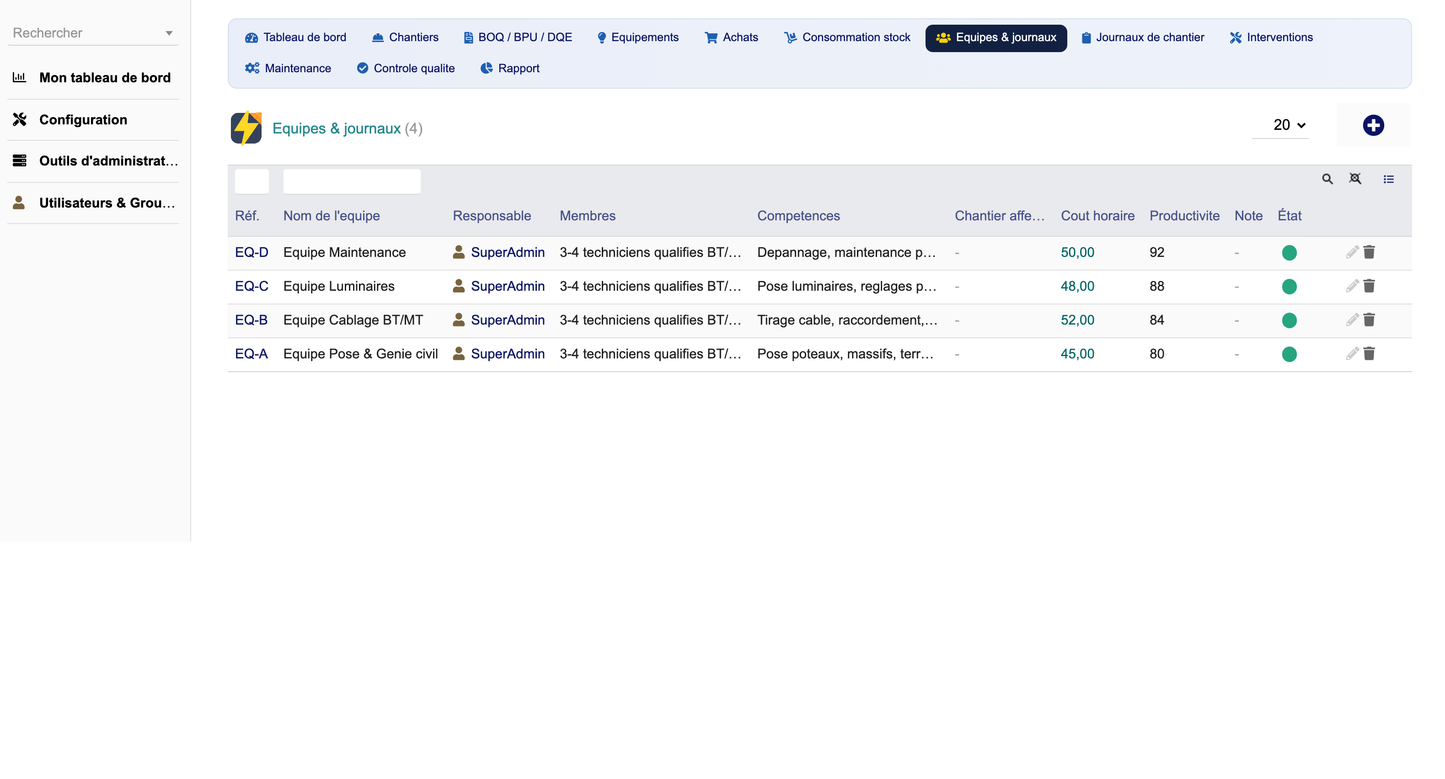Edit Equipe Luminaires with pencil icon
Viewport: 1445px width, 779px height.
[1352, 286]
